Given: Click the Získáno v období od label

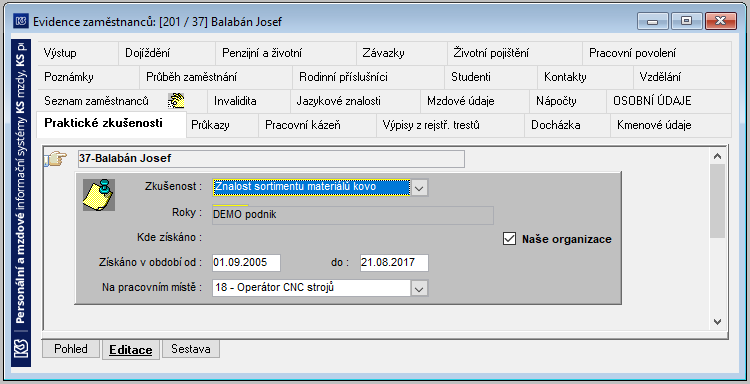Looking at the screenshot, I should [x=150, y=262].
